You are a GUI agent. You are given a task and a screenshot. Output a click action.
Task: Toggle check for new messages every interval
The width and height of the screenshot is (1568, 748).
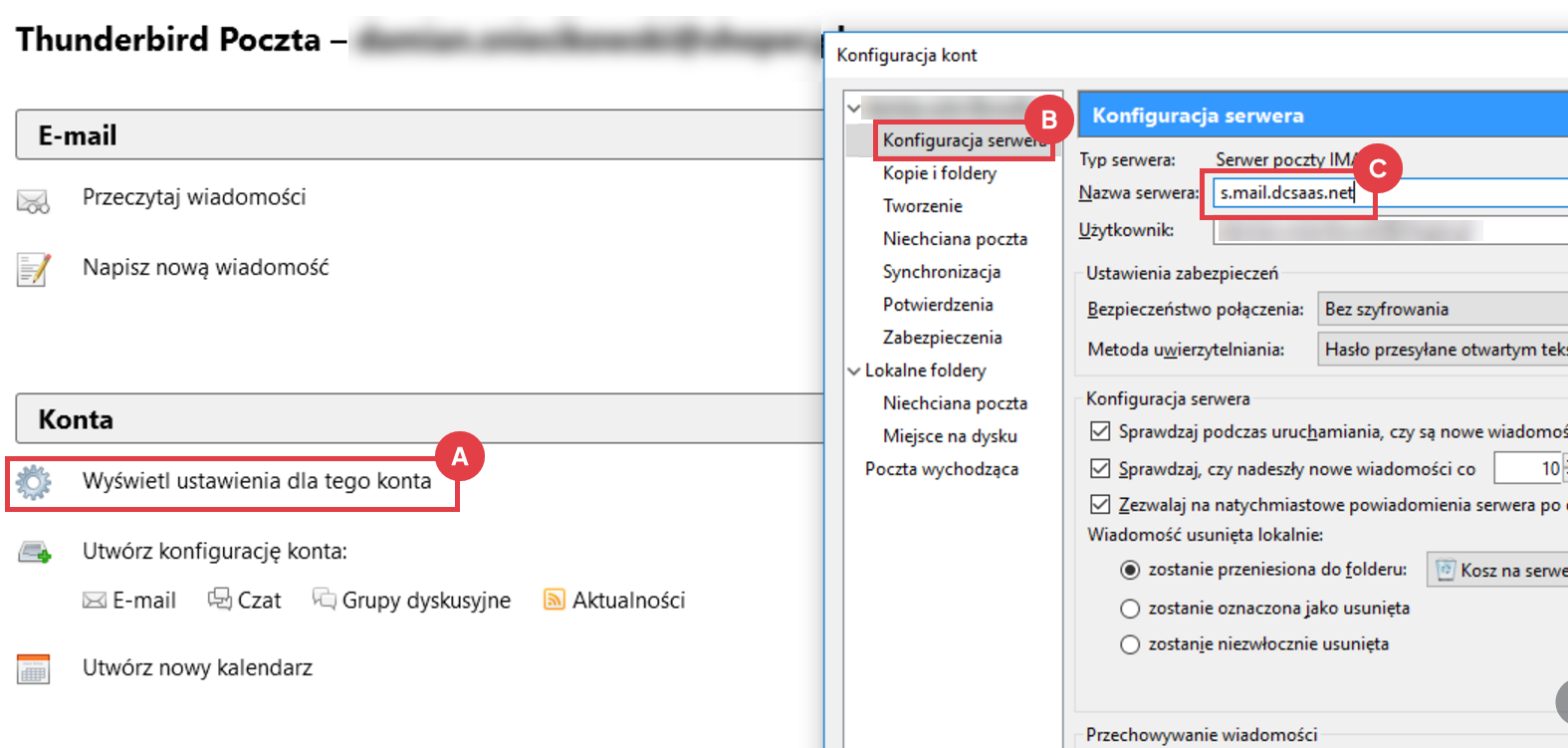point(1100,468)
